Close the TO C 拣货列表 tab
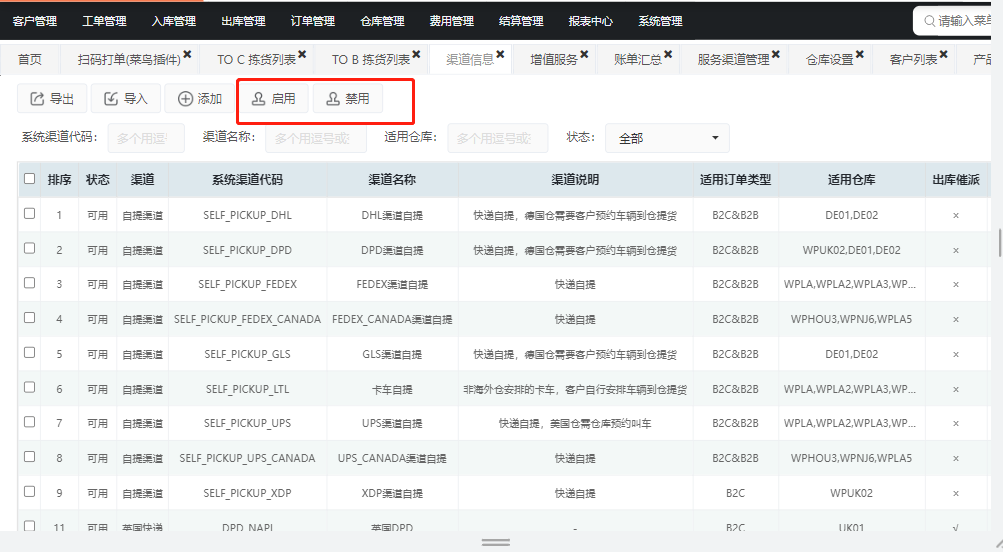 click(302, 54)
